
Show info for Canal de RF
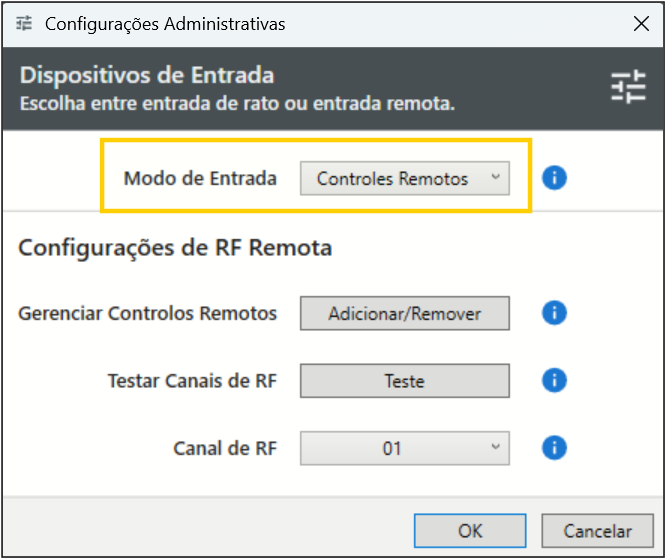pos(554,447)
